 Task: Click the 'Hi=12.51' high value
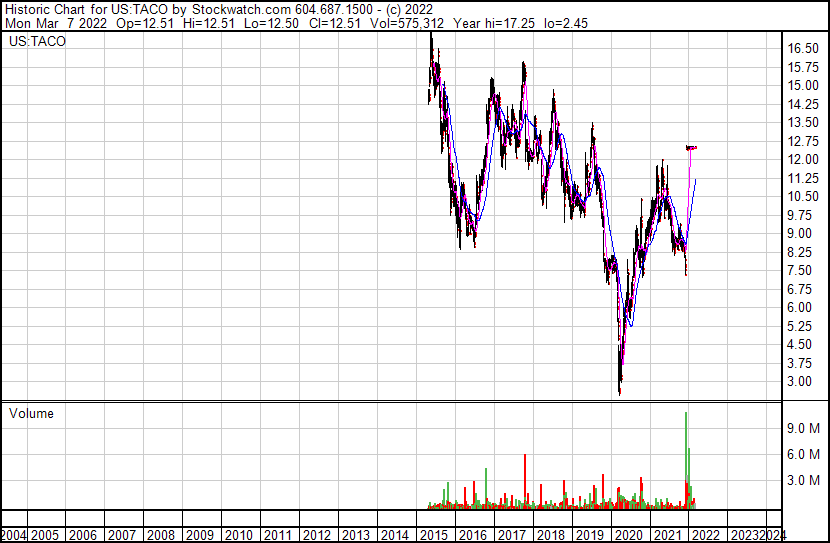point(208,23)
